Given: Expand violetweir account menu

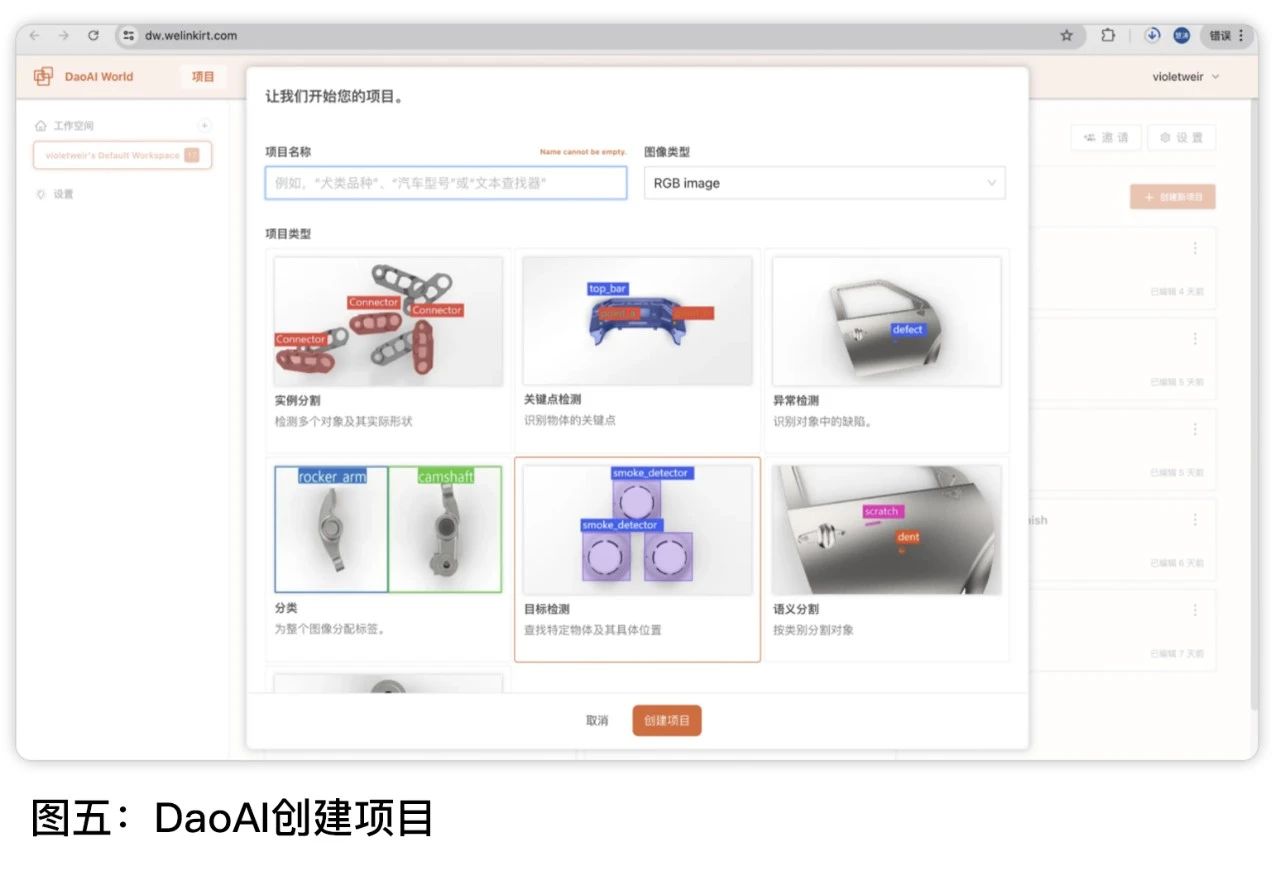Looking at the screenshot, I should click(x=1186, y=76).
